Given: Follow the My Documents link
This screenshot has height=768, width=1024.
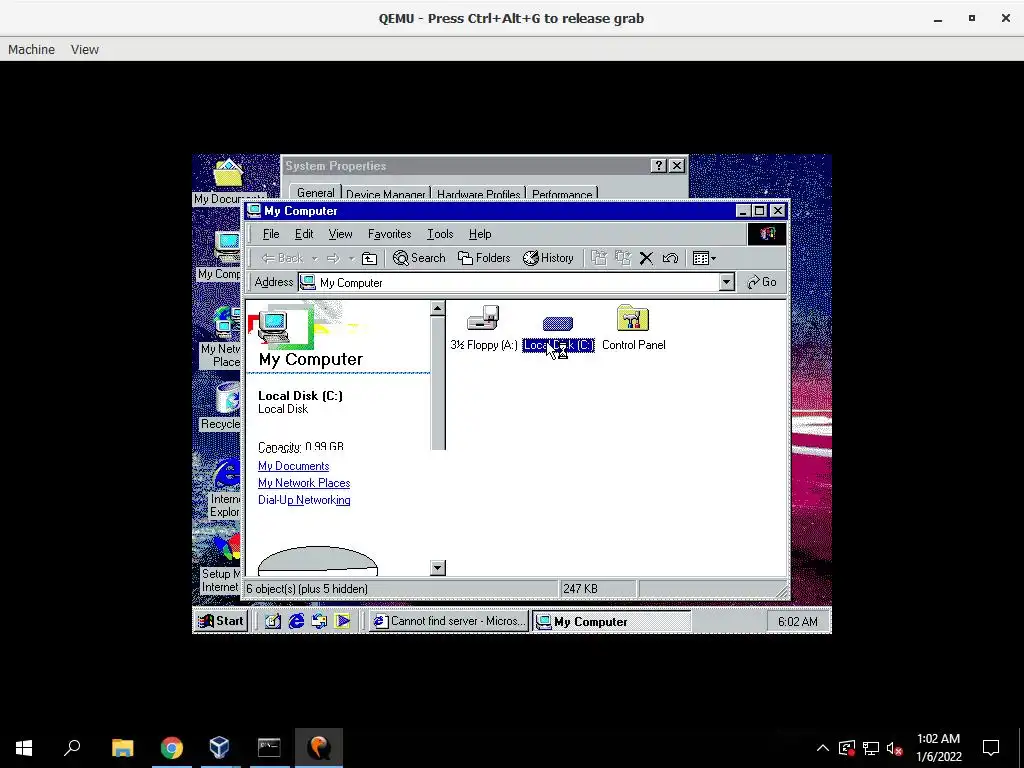Looking at the screenshot, I should (293, 466).
